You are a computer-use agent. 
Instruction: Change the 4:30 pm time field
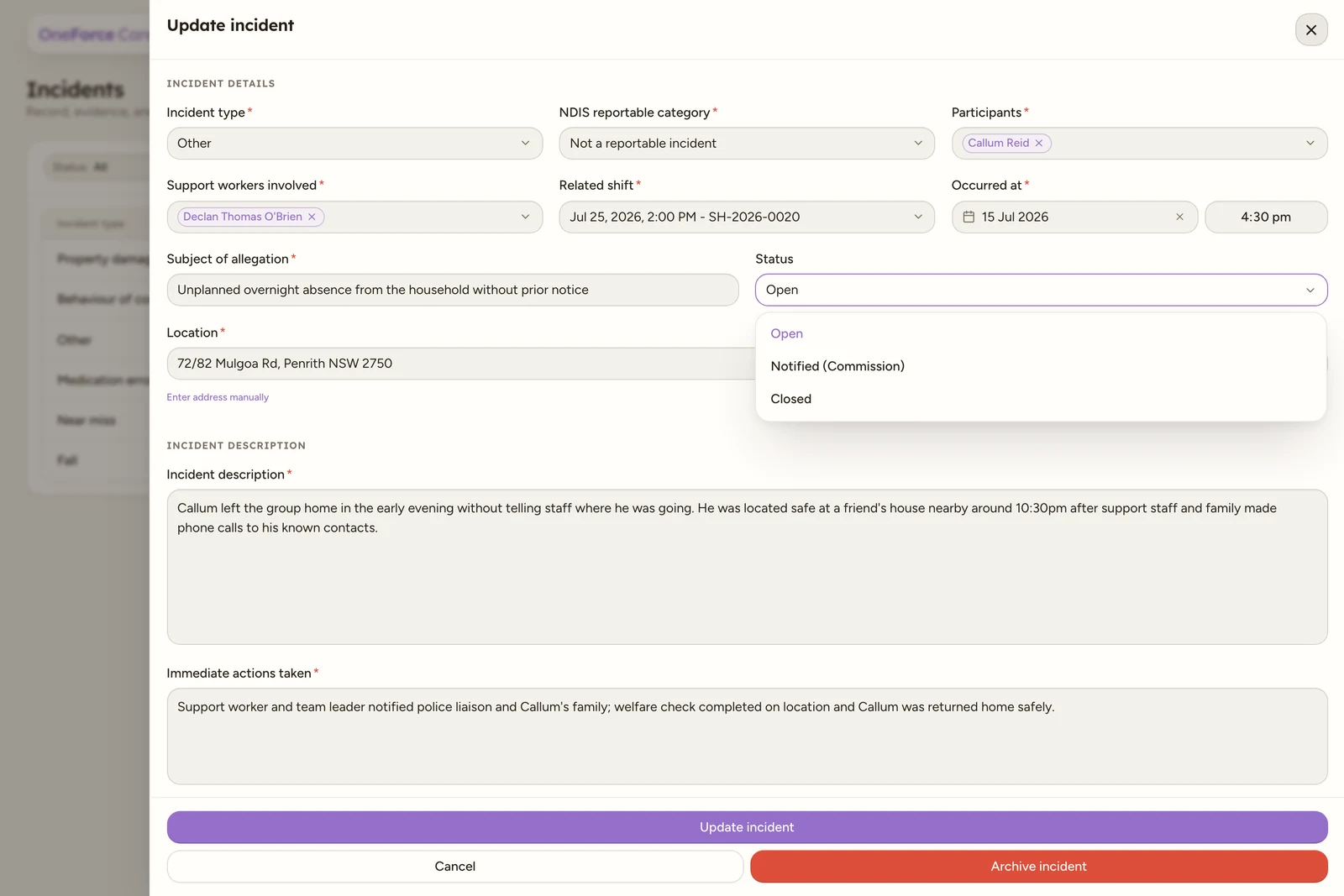(x=1266, y=217)
